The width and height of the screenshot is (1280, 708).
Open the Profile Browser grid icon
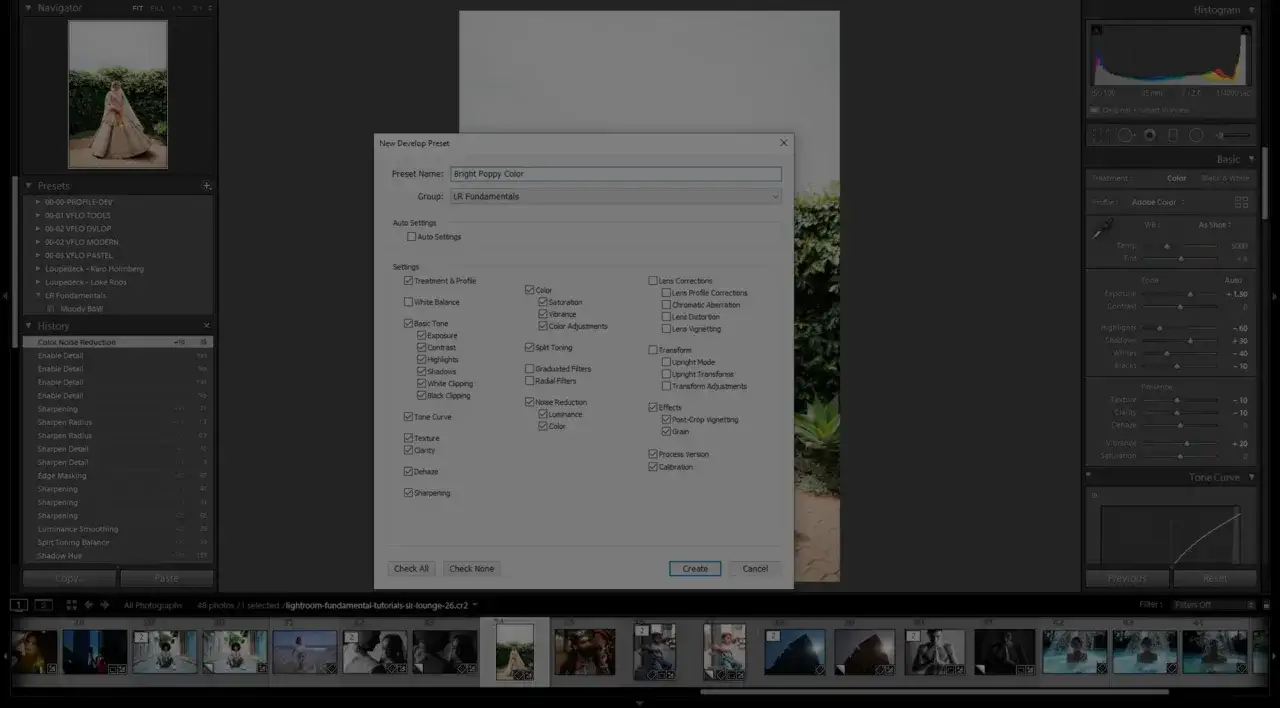[x=1242, y=202]
